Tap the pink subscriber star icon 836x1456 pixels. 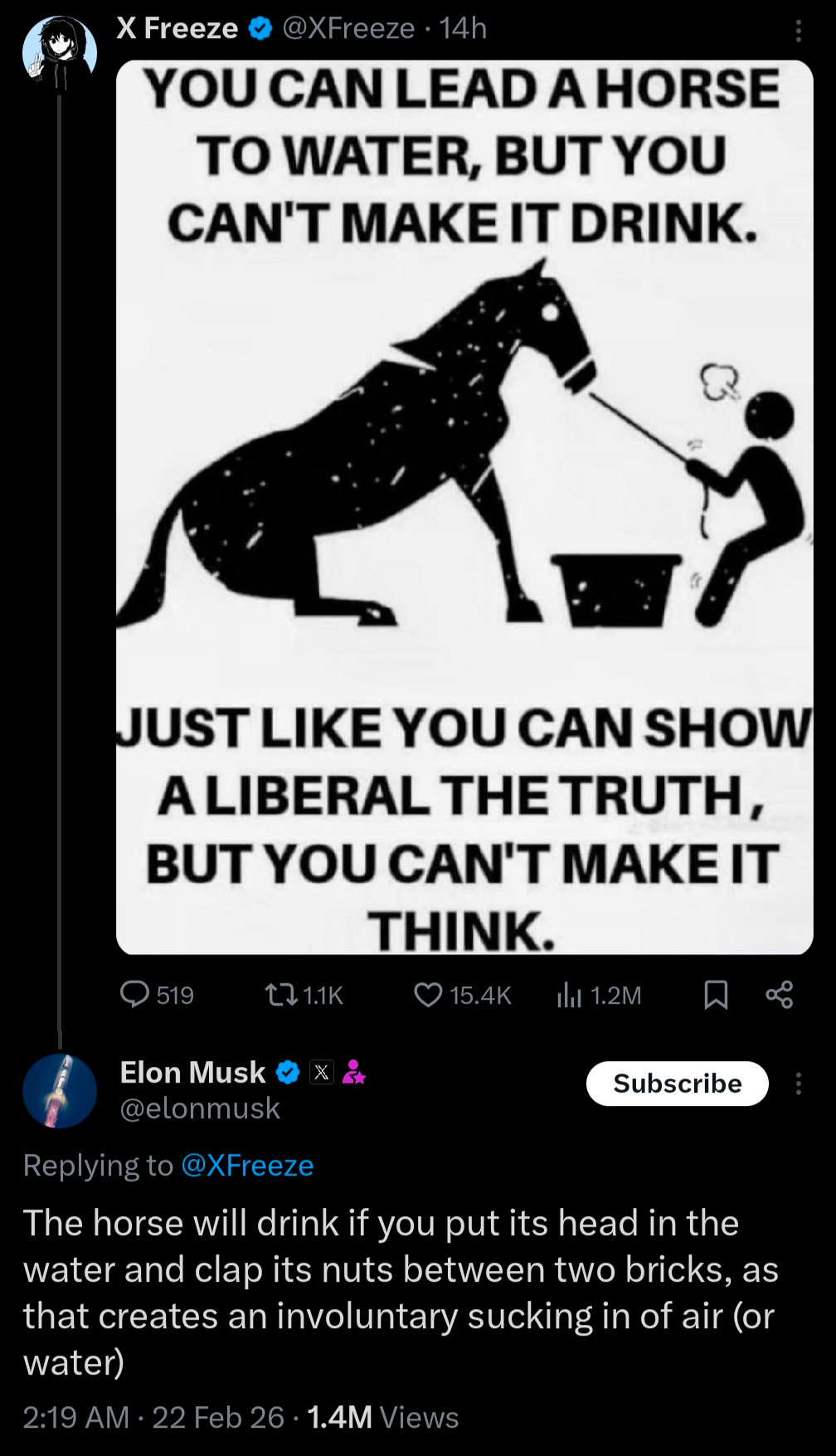354,1073
